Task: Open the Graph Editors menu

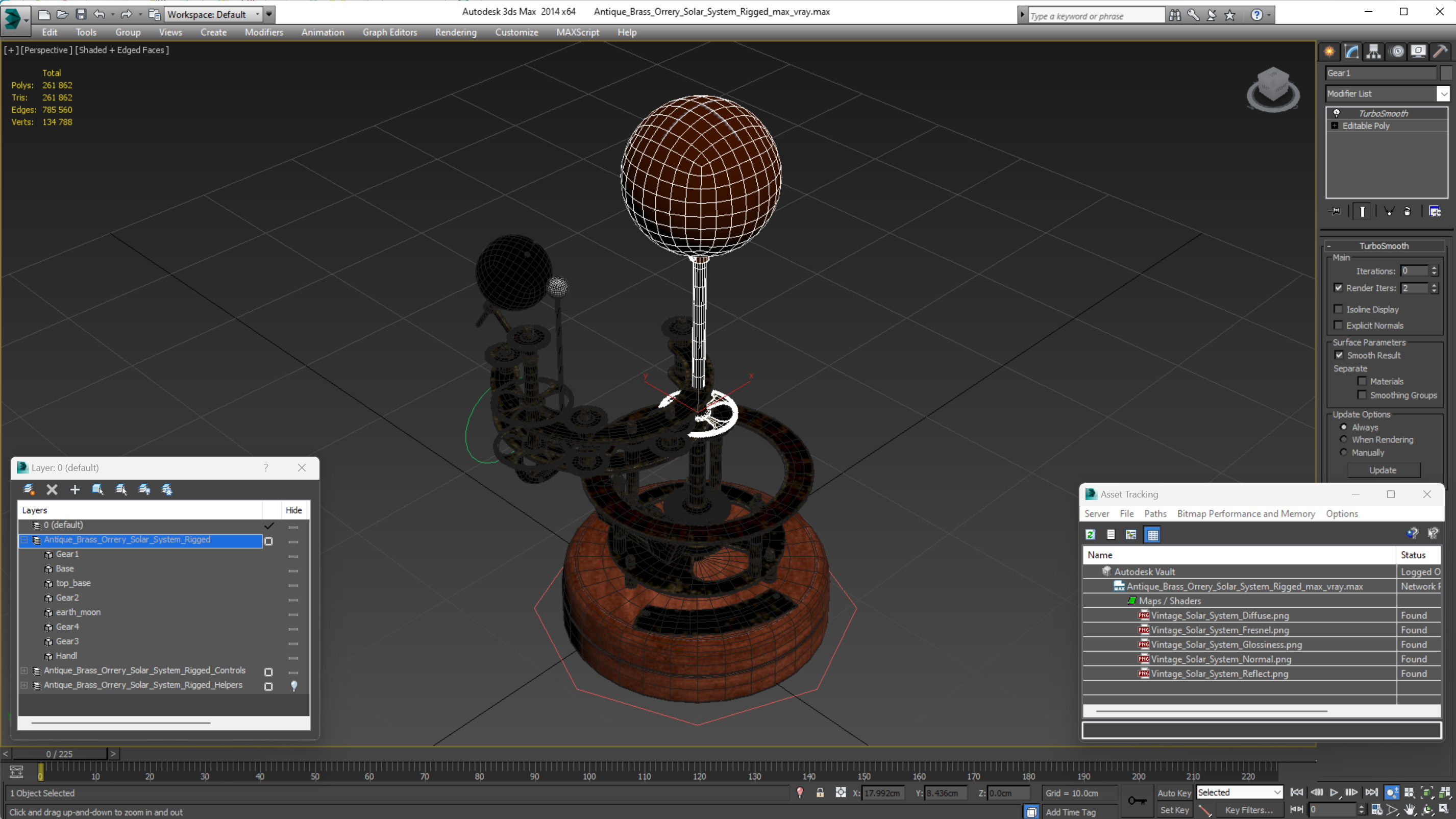Action: (389, 32)
